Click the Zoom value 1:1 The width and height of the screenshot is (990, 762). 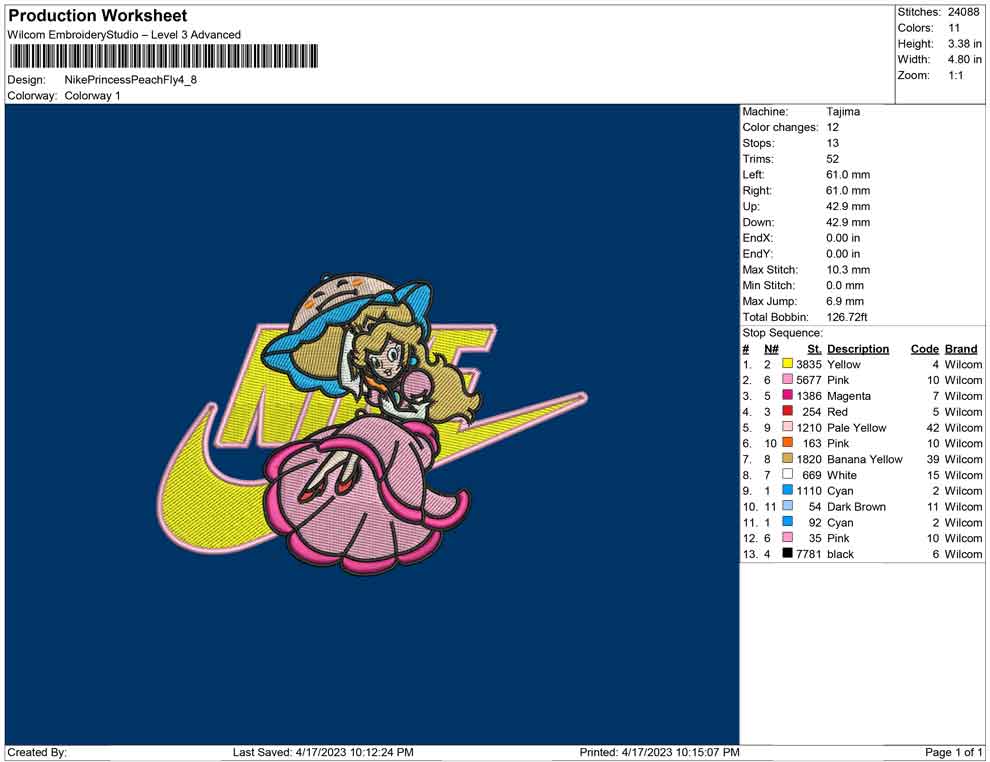coord(955,75)
